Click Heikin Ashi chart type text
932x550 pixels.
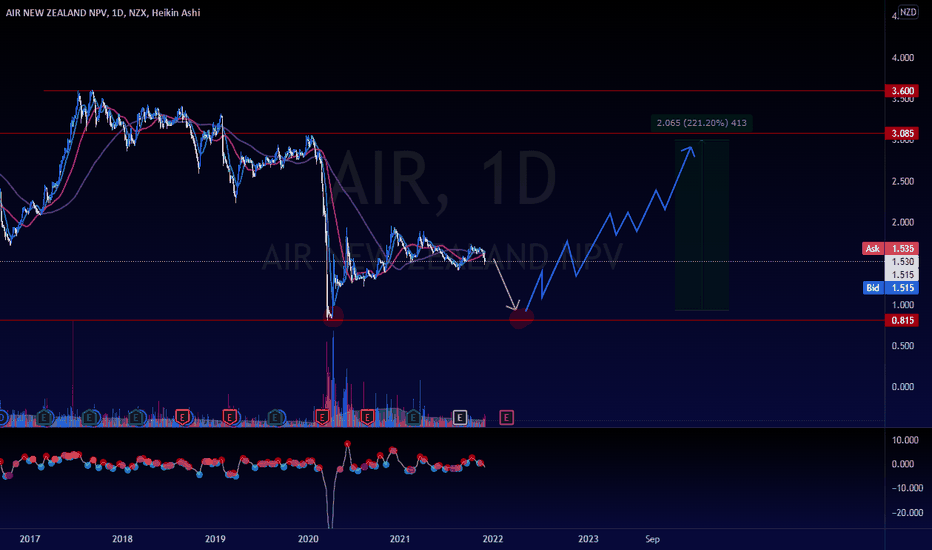coord(175,12)
